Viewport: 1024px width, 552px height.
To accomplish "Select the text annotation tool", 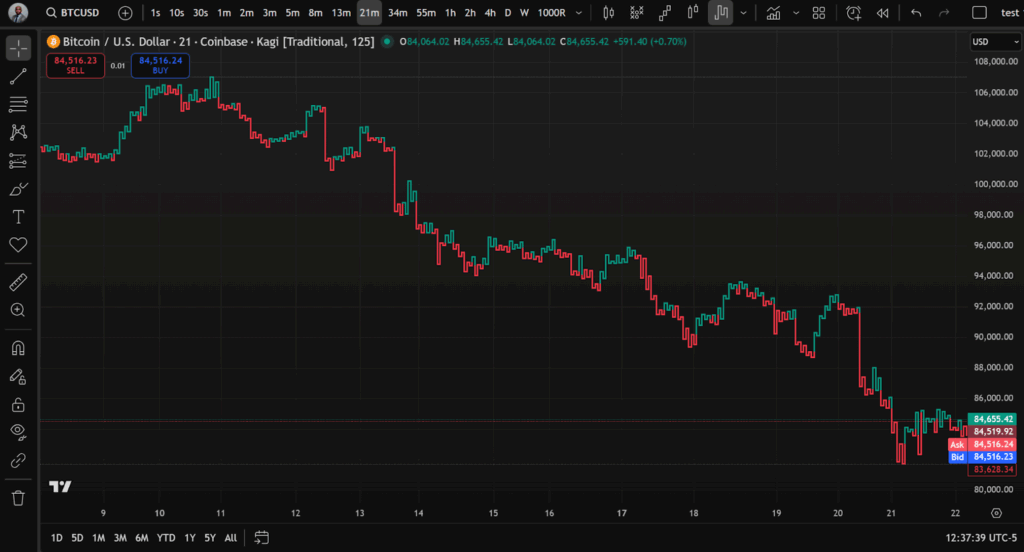I will point(18,217).
